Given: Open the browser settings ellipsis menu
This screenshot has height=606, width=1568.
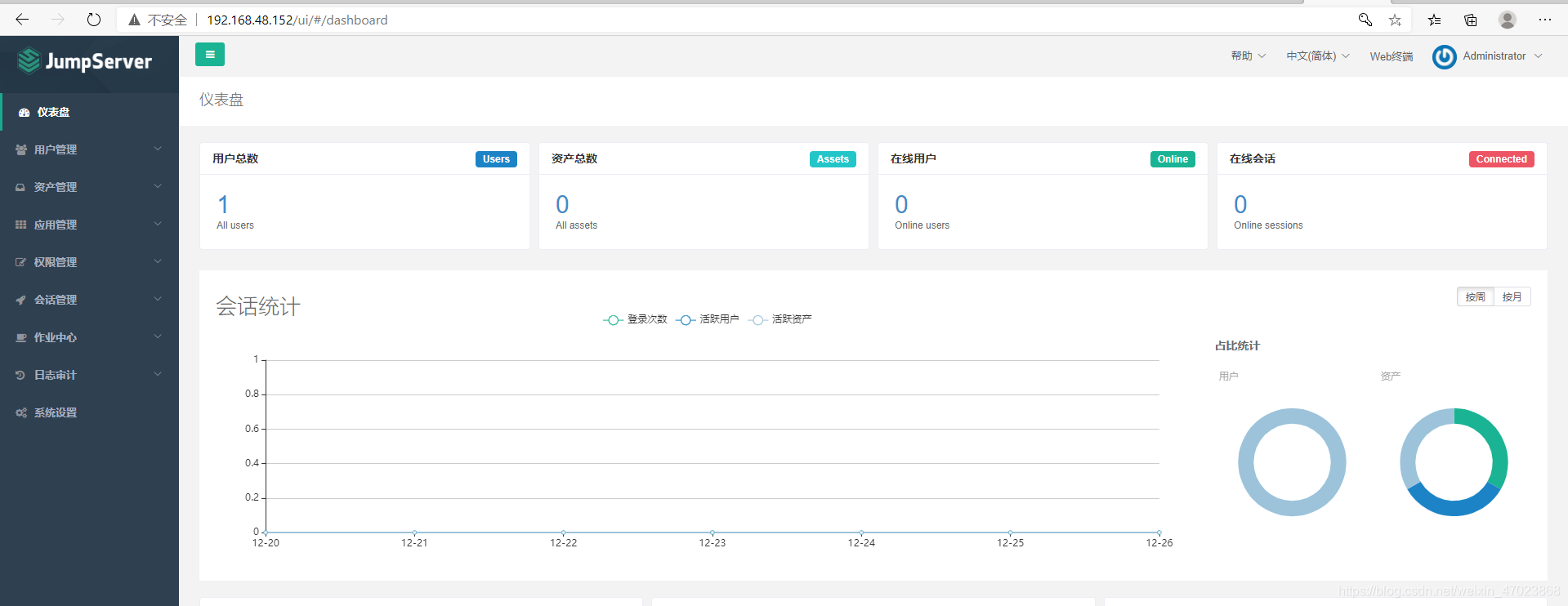Looking at the screenshot, I should tap(1544, 20).
